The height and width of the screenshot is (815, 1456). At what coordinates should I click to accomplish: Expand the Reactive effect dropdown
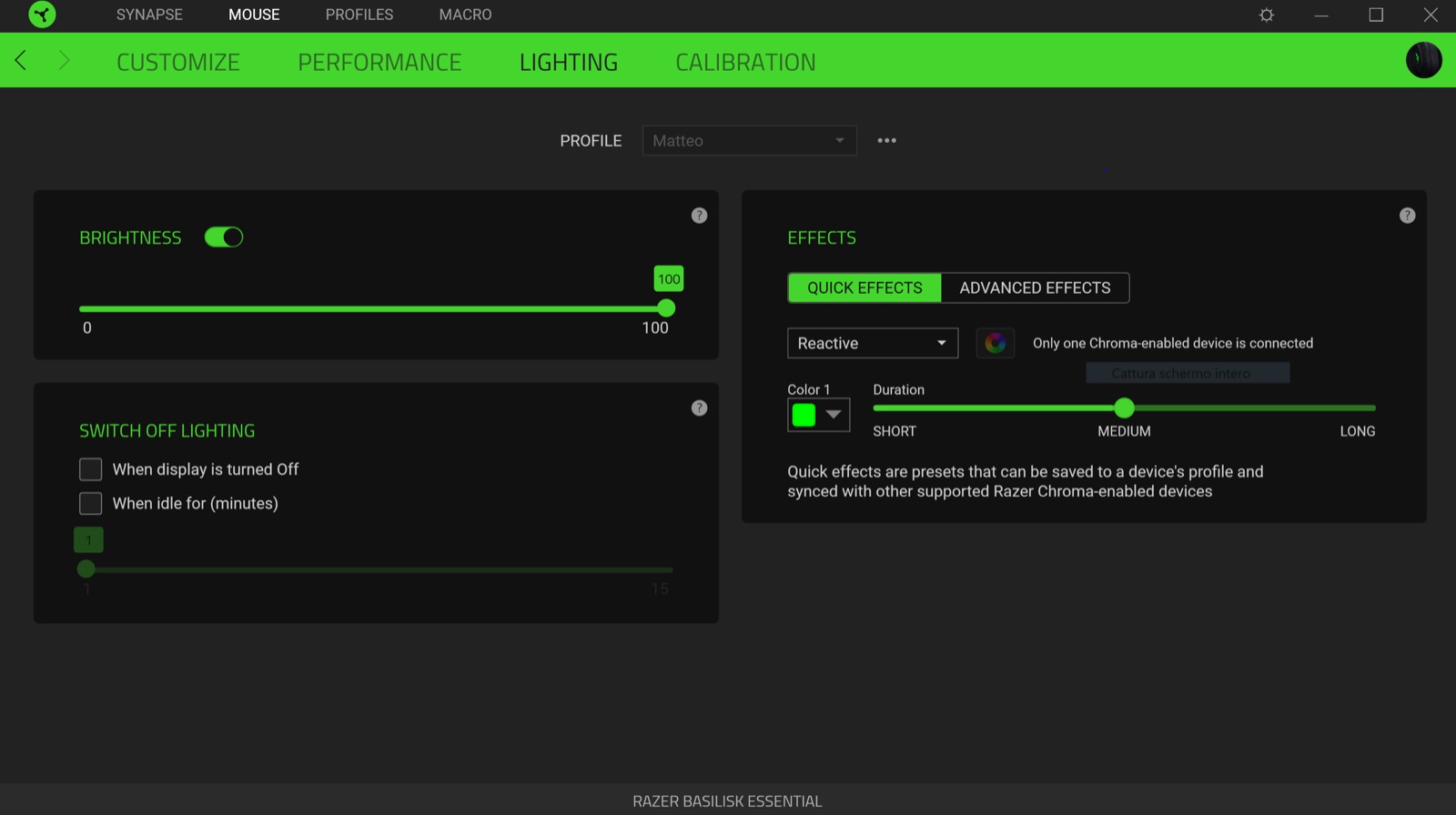[872, 343]
